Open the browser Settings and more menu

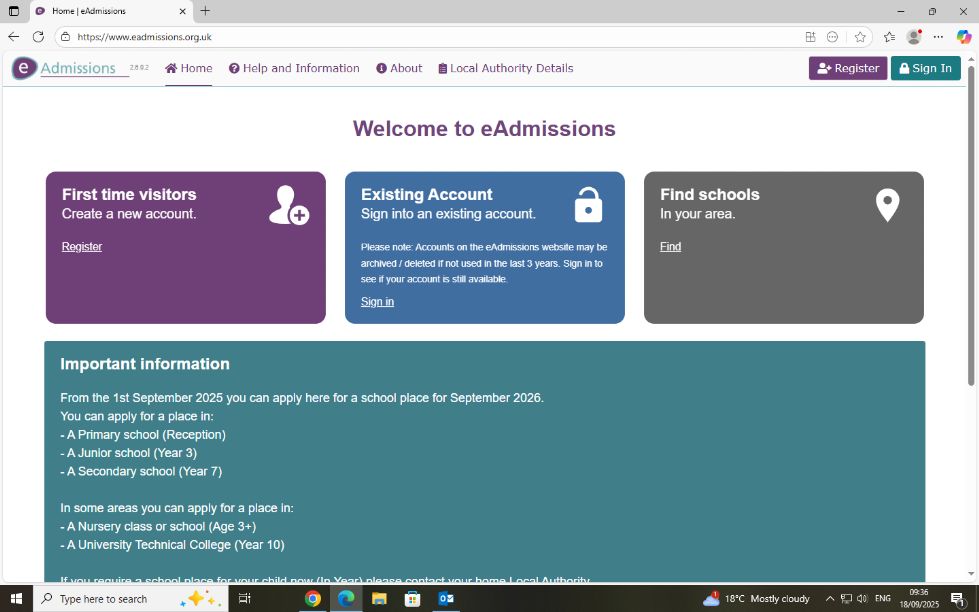click(x=937, y=35)
